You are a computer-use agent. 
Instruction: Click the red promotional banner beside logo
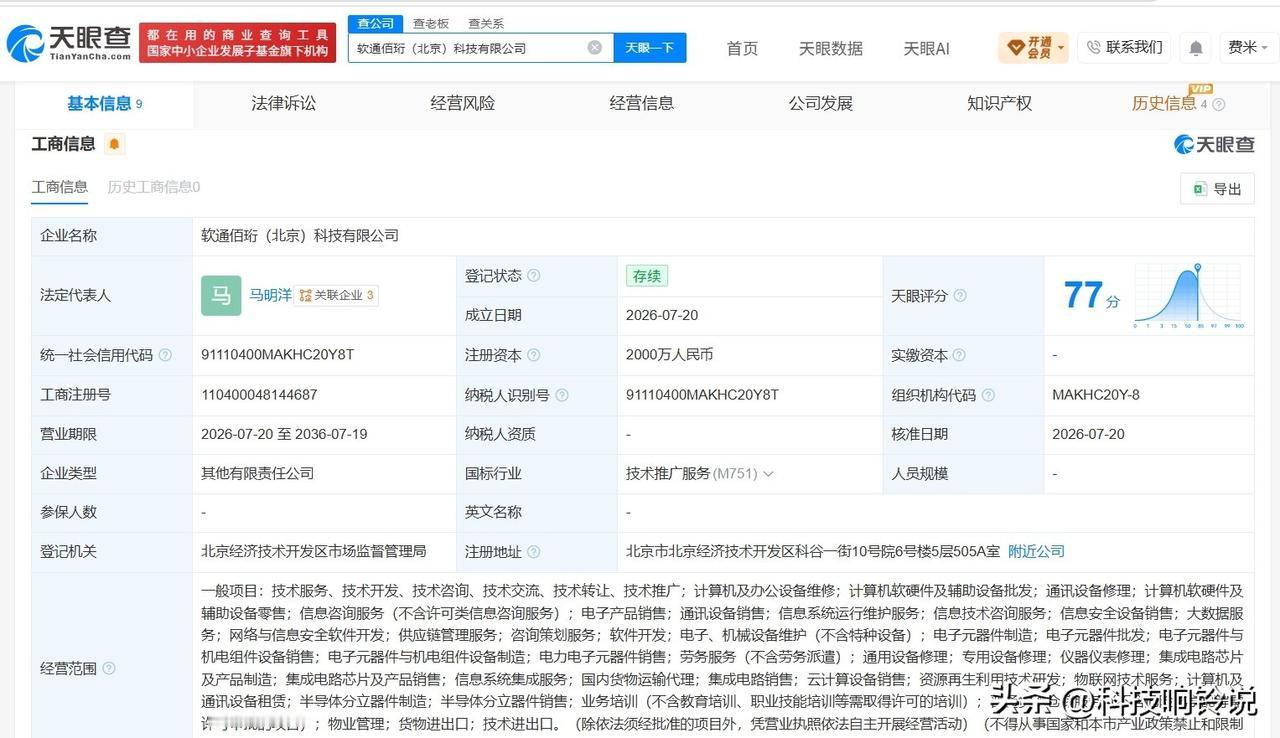(237, 43)
